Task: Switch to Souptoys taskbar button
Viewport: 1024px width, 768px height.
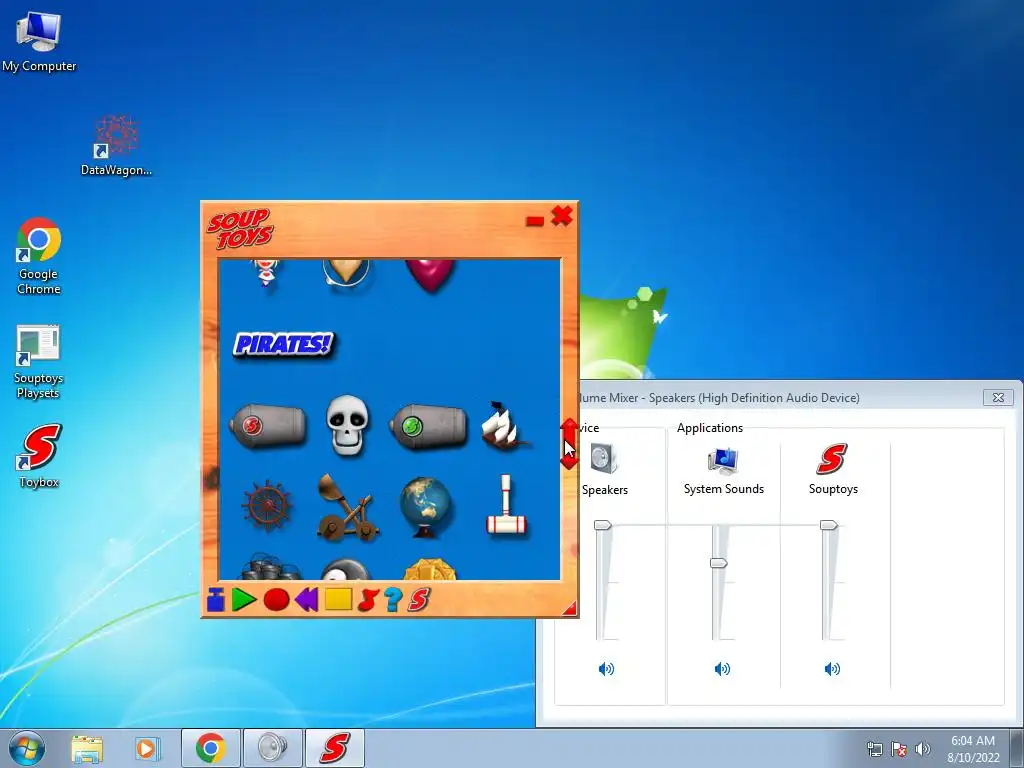Action: [334, 748]
